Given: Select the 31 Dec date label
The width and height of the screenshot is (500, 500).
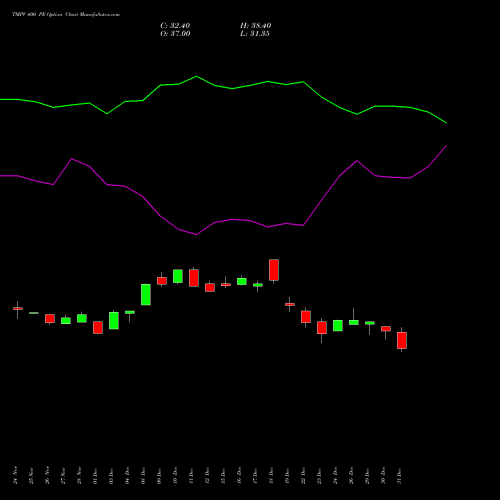Looking at the screenshot, I should point(399,475).
